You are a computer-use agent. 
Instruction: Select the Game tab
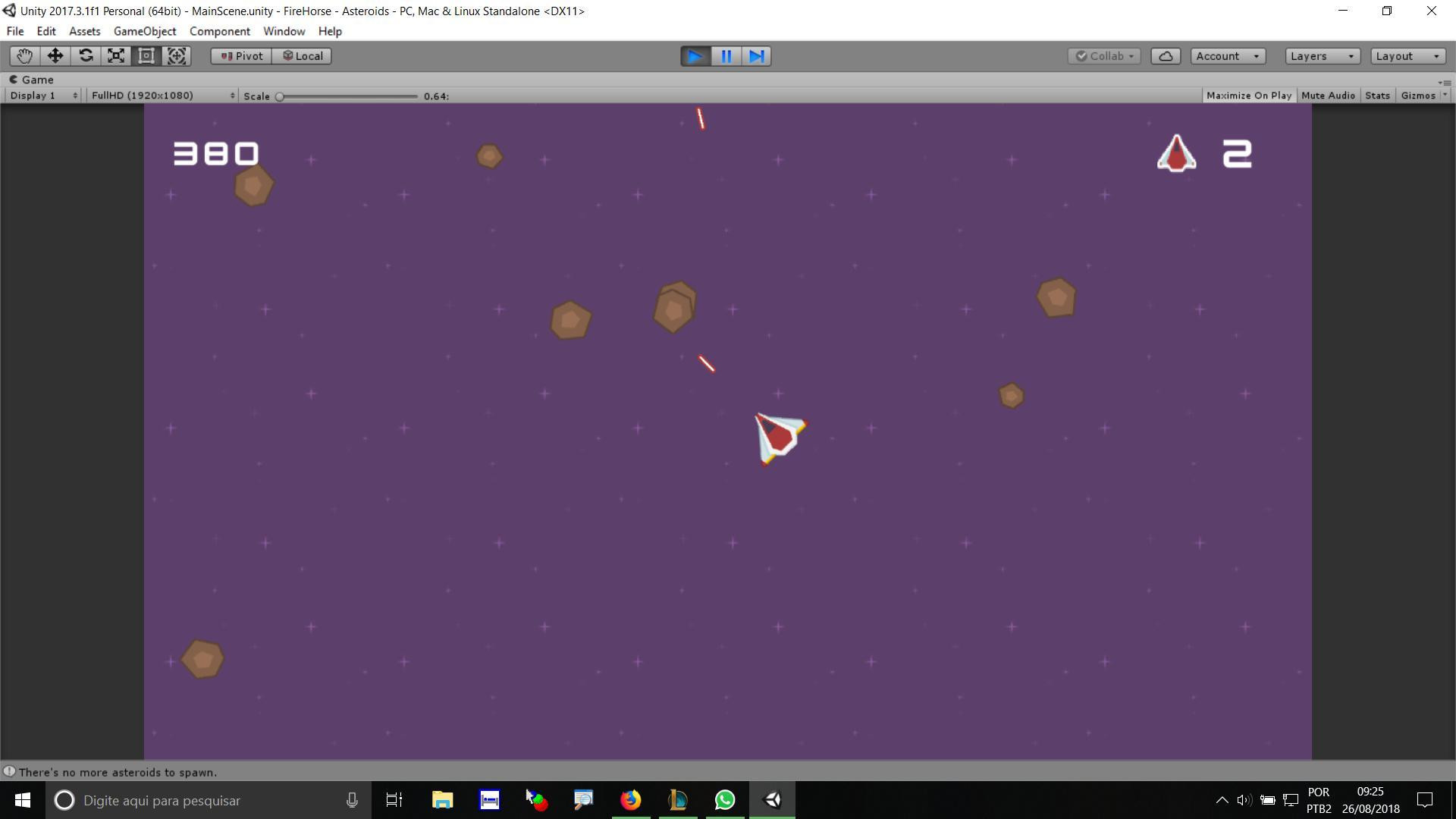point(31,80)
